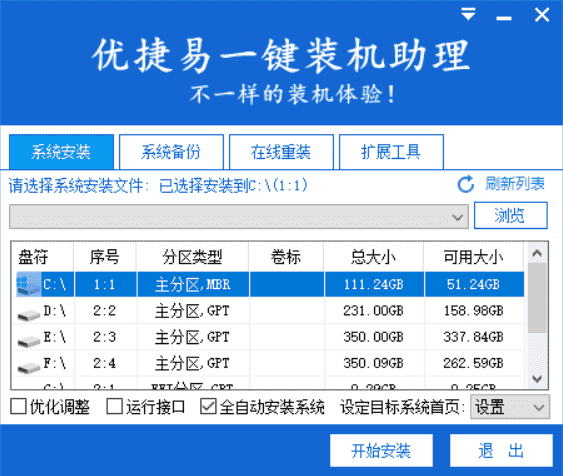The width and height of the screenshot is (563, 476).
Task: Switch to the 系统备份 tab
Action: click(x=171, y=152)
